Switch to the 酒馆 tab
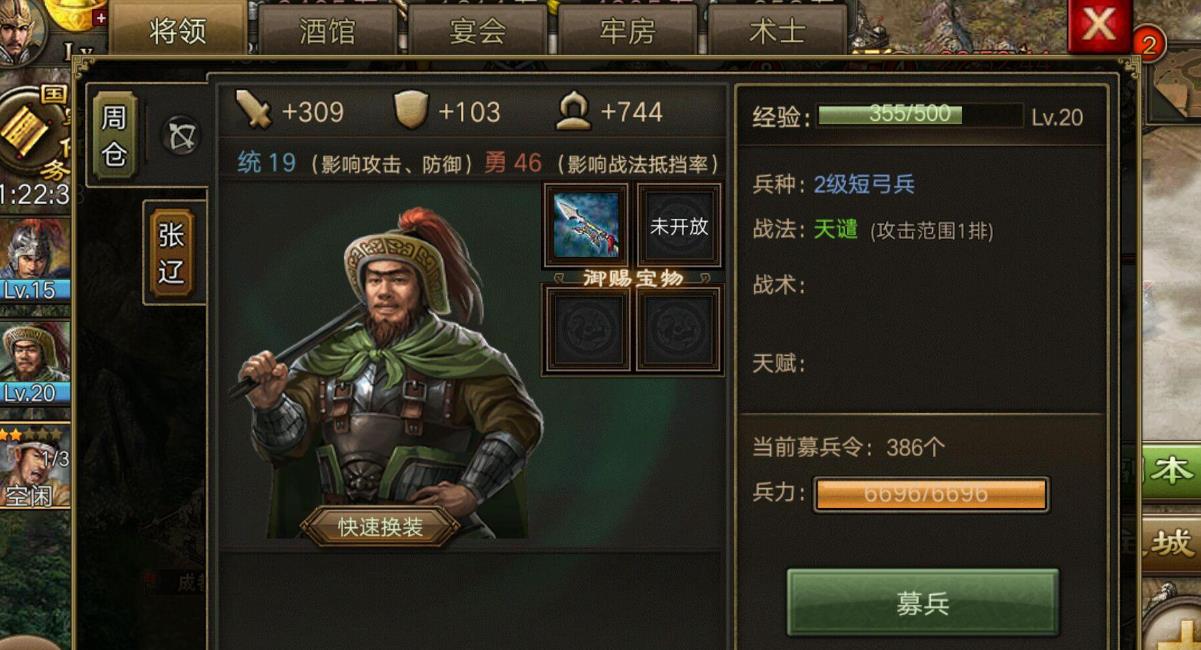Screen dimensions: 1201x650 328,30
